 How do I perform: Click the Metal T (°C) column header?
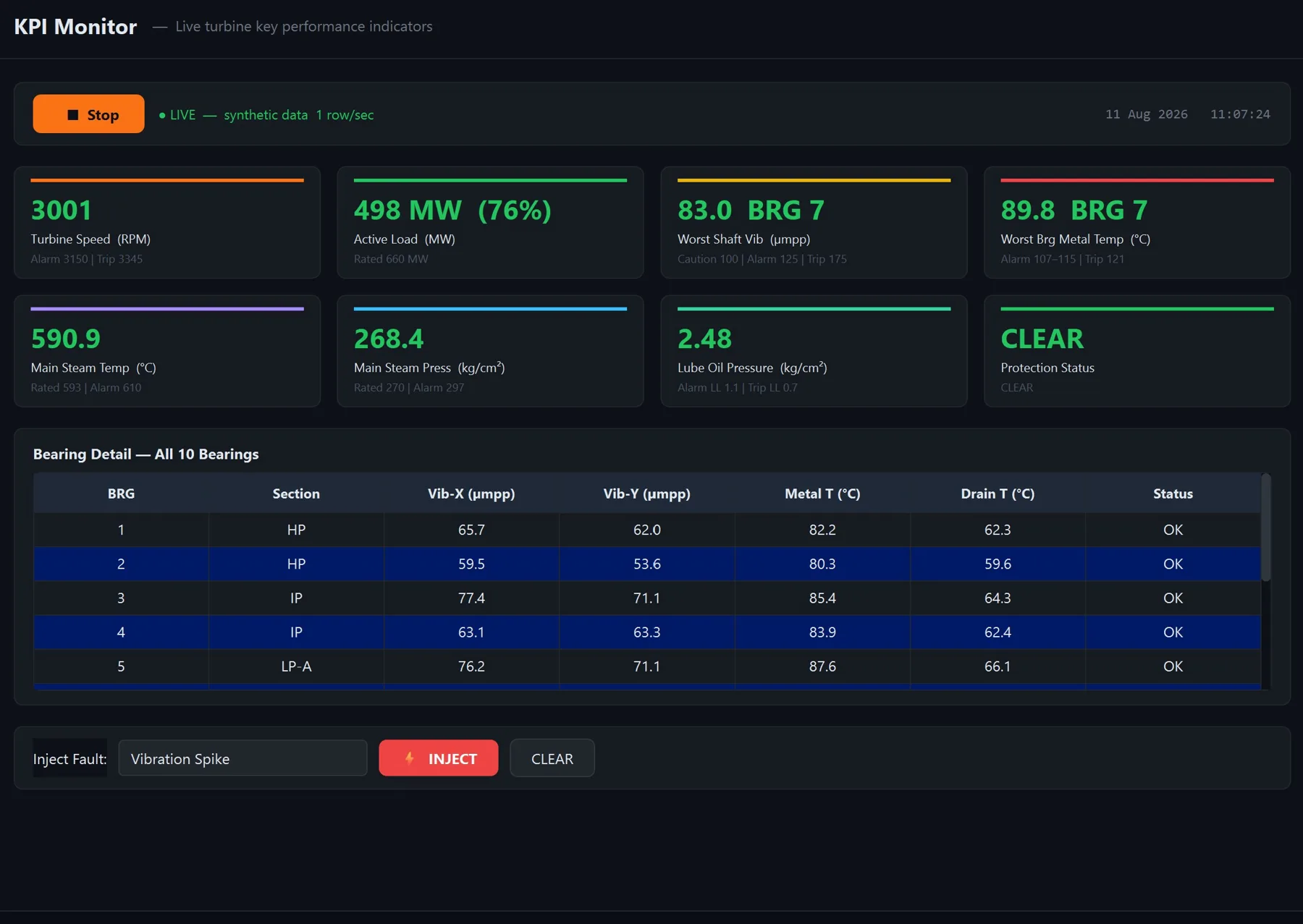coord(822,493)
